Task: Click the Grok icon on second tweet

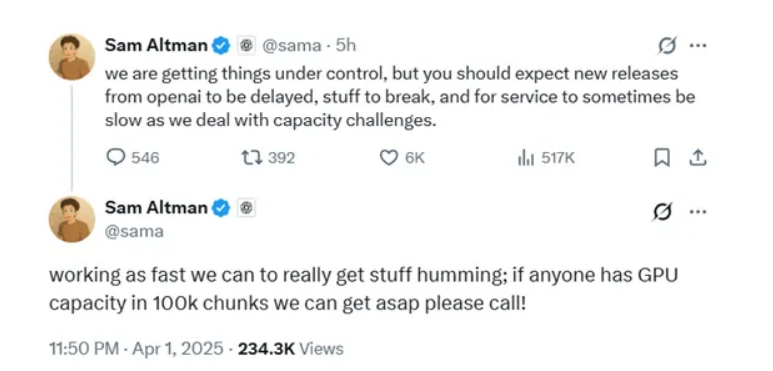Action: pyautogui.click(x=661, y=212)
